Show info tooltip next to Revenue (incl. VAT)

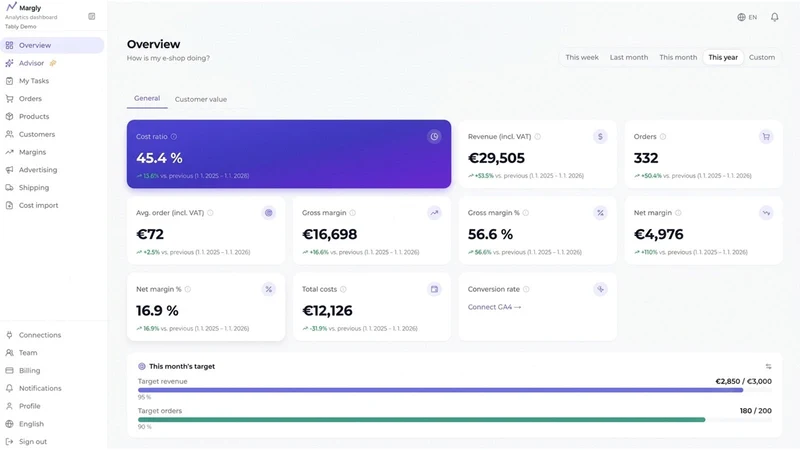pos(538,137)
